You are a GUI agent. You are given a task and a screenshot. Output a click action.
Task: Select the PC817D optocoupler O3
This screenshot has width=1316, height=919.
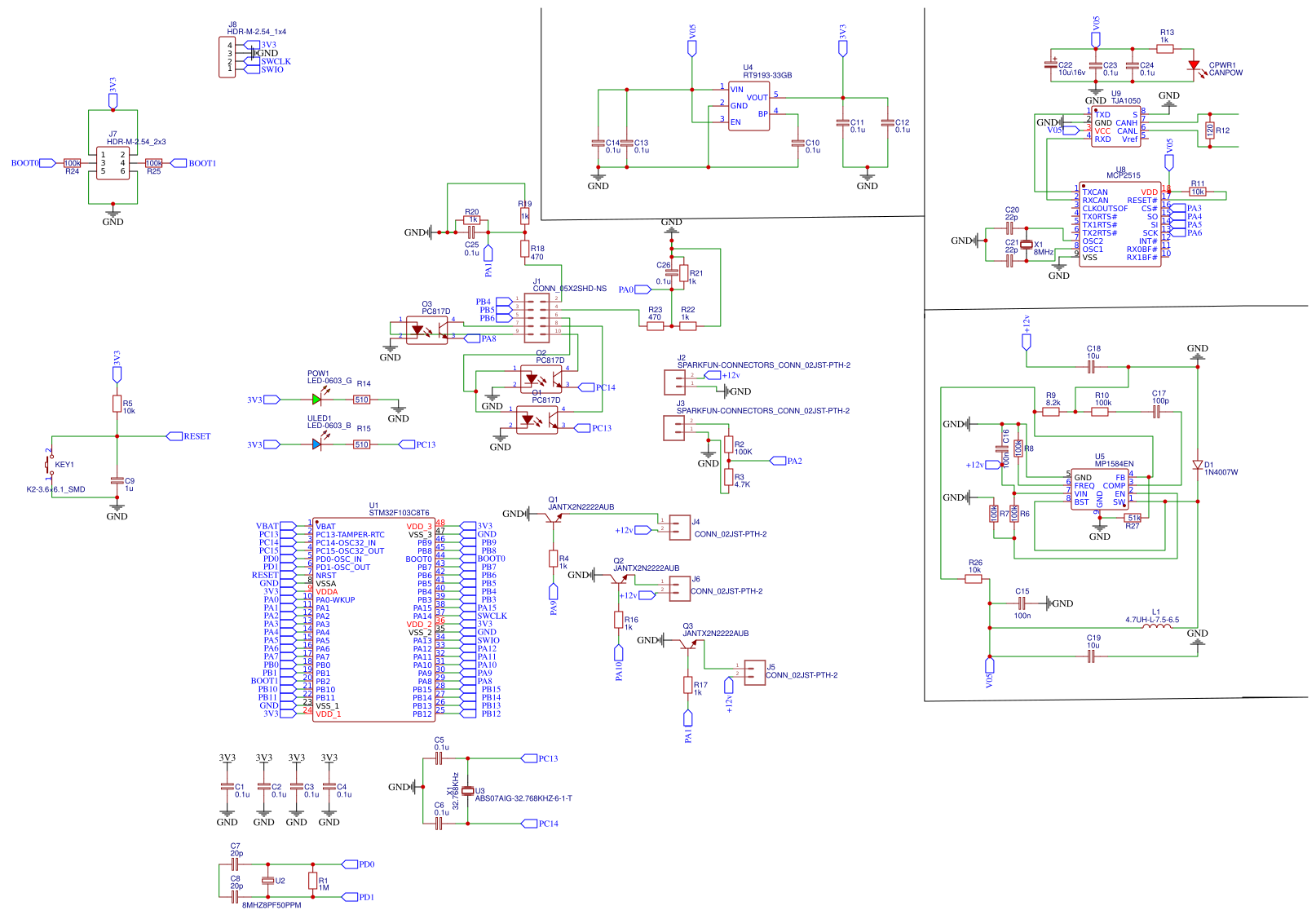point(426,329)
